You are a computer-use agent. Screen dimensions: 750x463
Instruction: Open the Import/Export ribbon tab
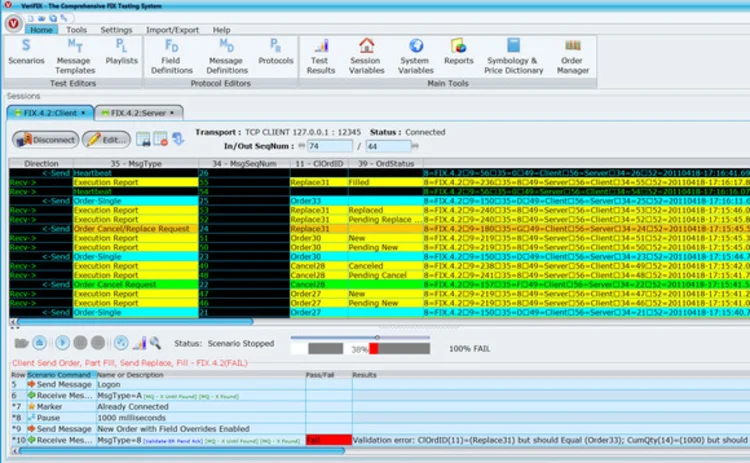[172, 30]
